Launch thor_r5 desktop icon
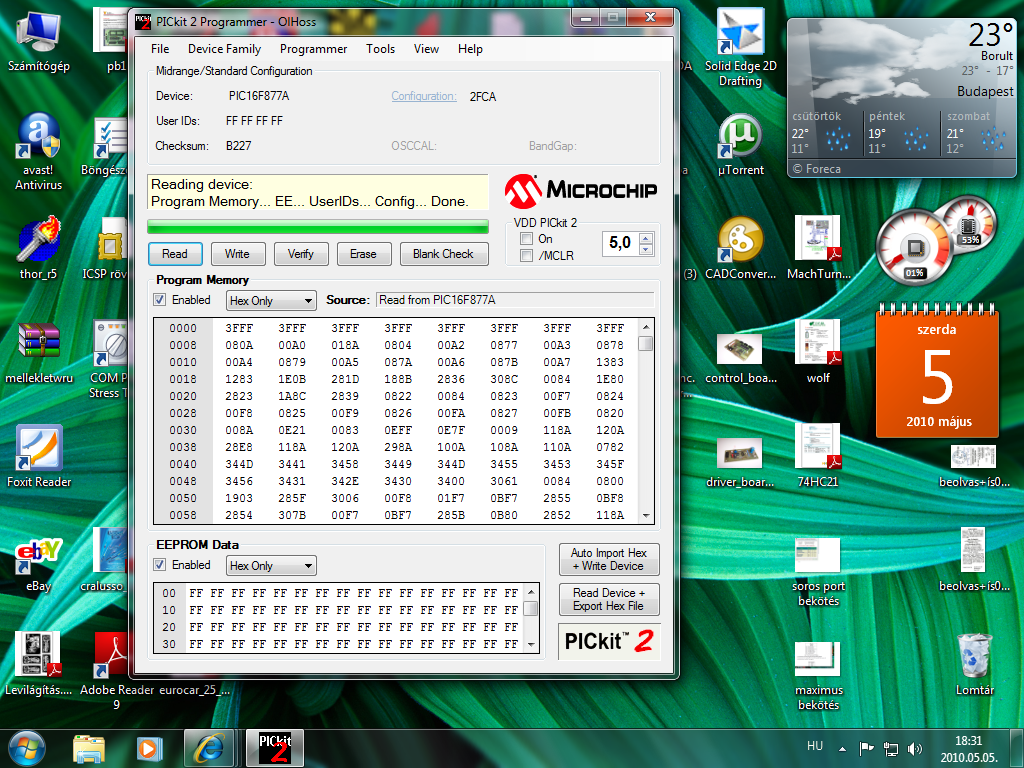The image size is (1024, 768). (x=39, y=249)
